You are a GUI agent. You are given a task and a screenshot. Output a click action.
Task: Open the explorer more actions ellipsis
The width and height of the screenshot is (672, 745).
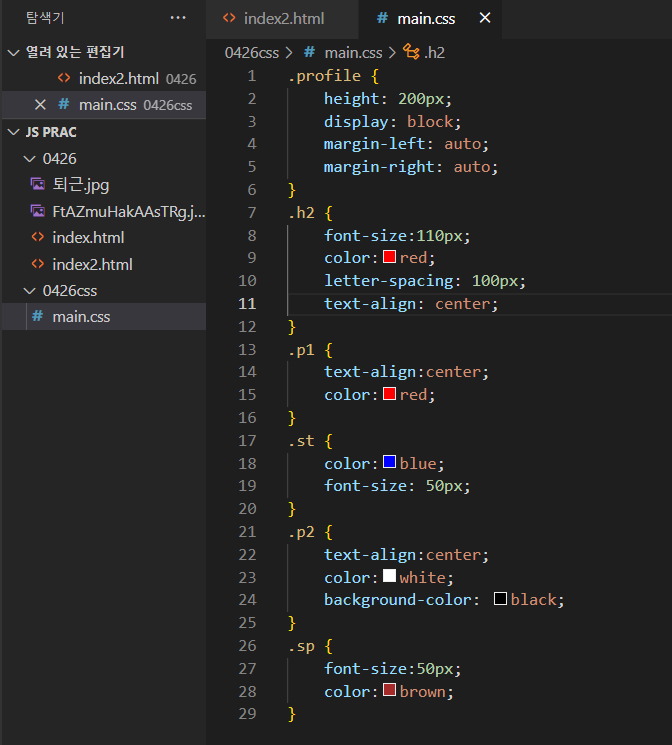178,18
